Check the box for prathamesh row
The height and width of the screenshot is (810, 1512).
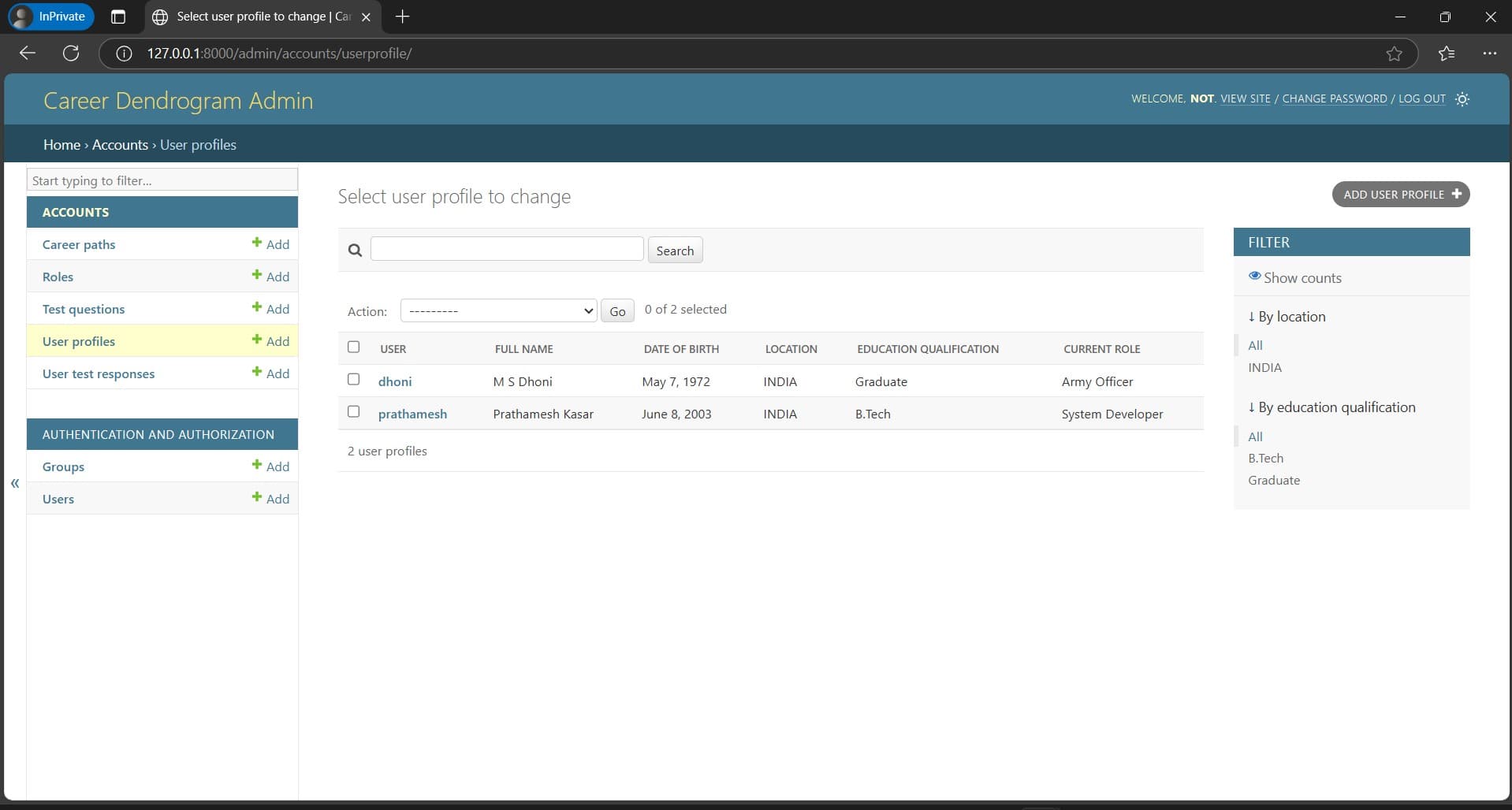coord(353,412)
